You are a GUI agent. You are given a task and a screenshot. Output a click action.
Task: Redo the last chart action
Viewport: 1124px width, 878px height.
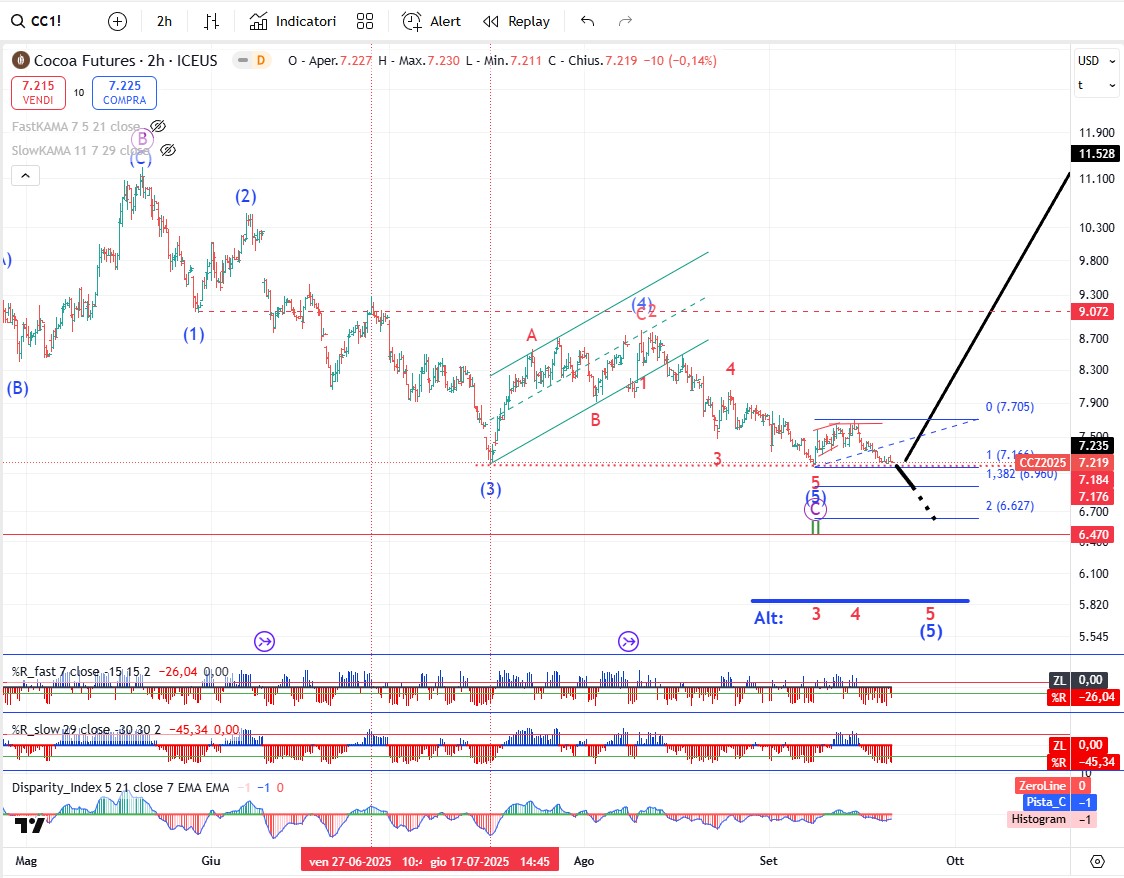(625, 22)
